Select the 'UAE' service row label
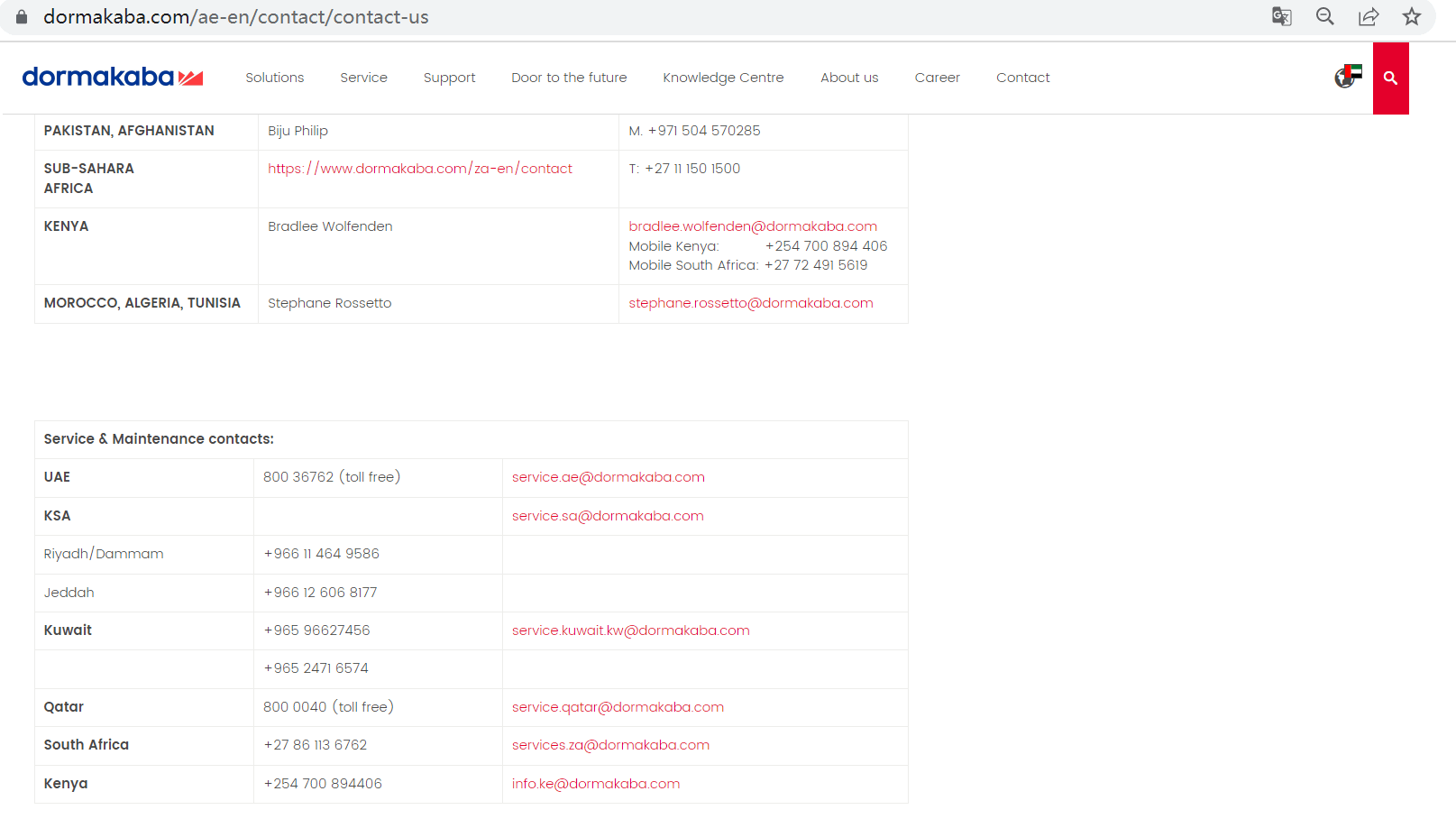1456x819 pixels. pos(57,477)
